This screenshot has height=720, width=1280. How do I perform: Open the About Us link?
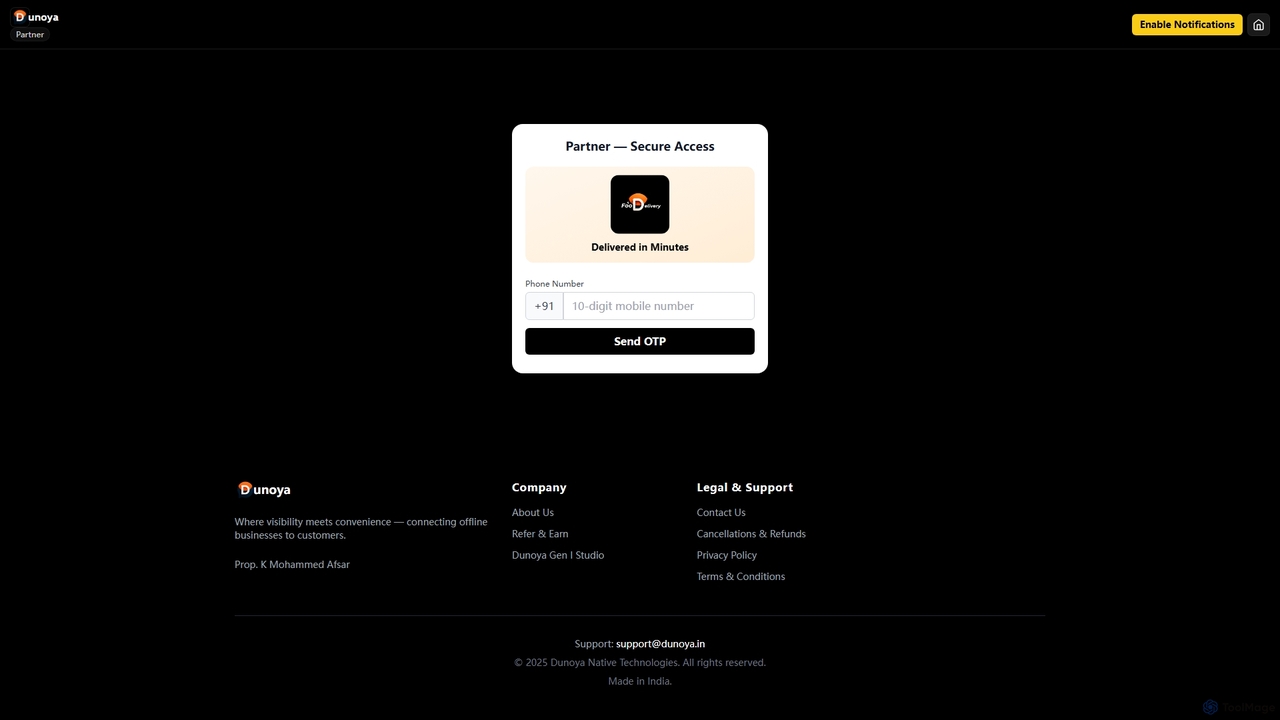point(533,512)
